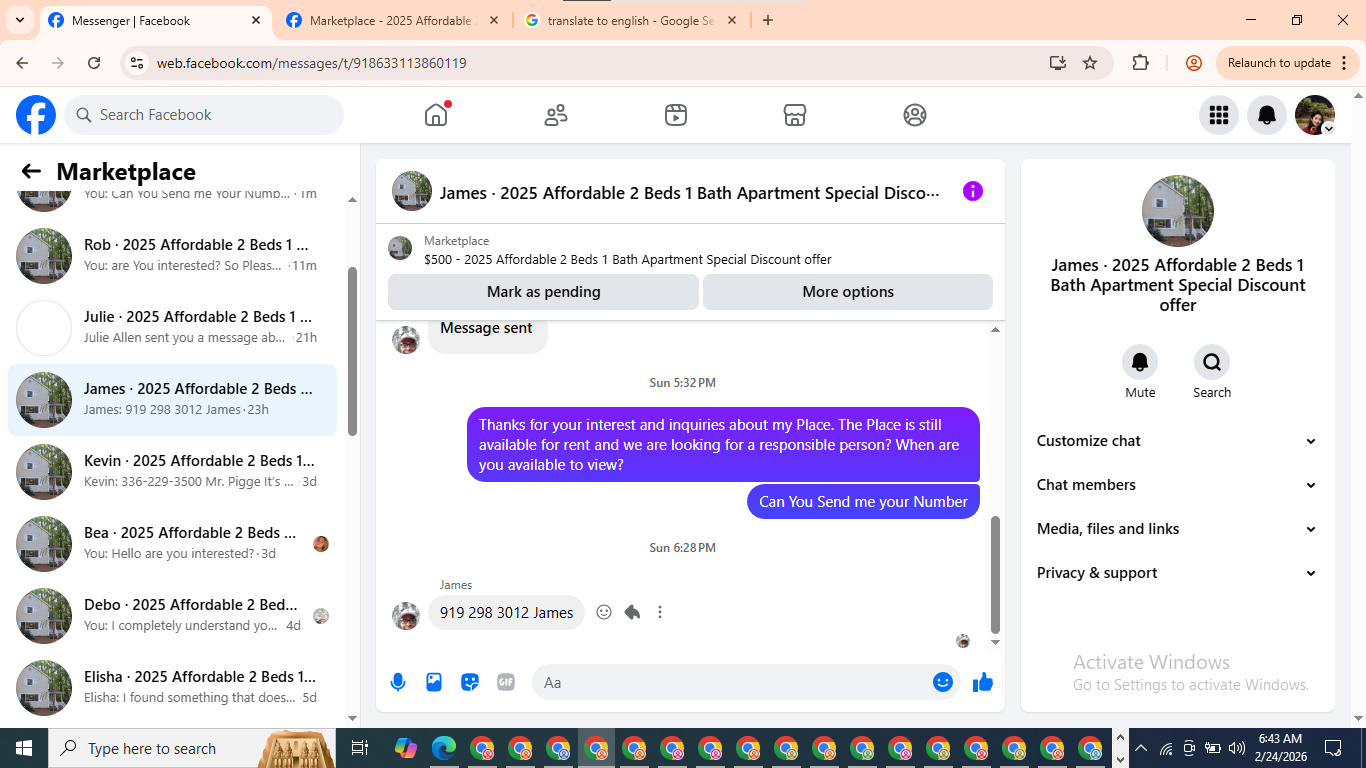Image resolution: width=1366 pixels, height=768 pixels.
Task: Open the browser tab search dropdown arrow
Action: pyautogui.click(x=19, y=20)
